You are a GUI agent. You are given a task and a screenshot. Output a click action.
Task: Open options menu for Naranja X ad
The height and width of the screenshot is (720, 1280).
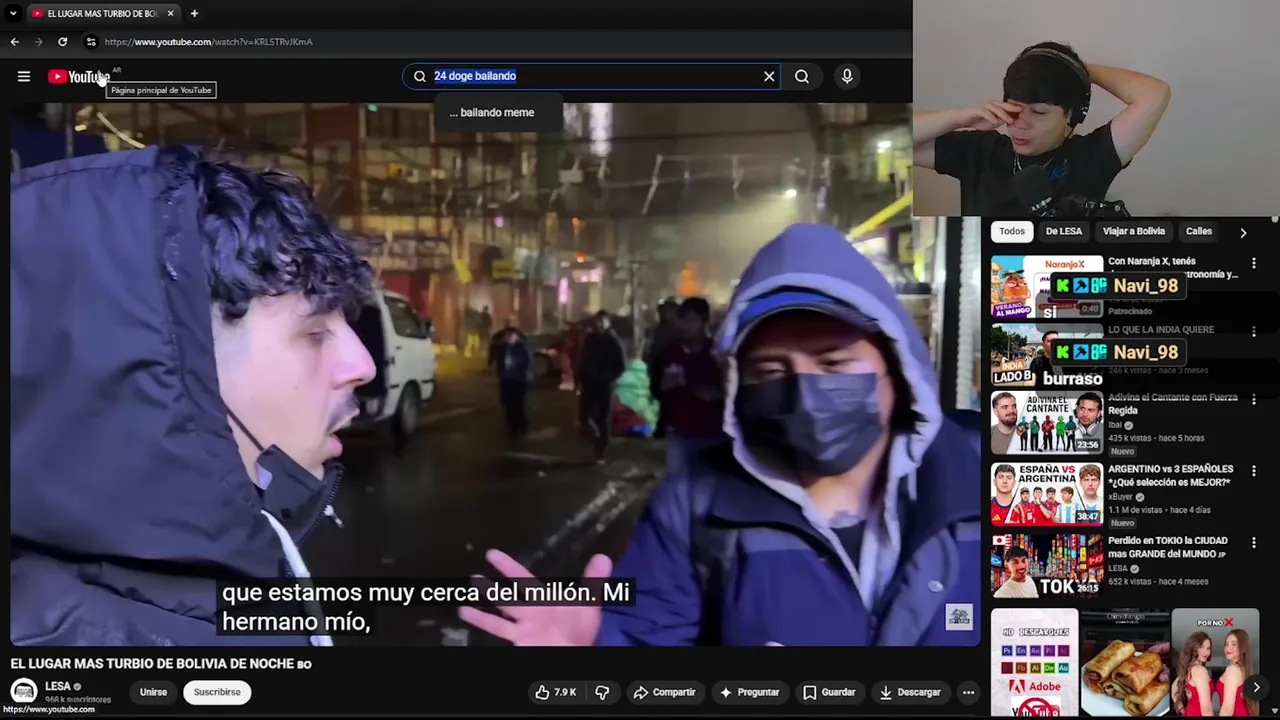pyautogui.click(x=1254, y=264)
